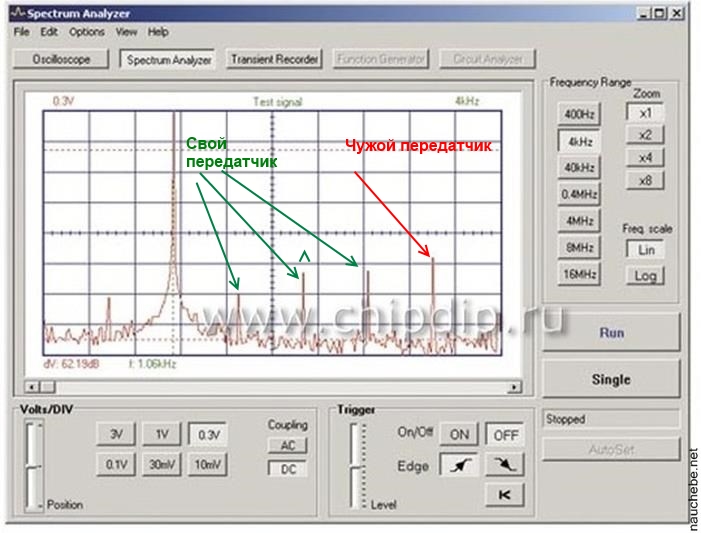Set frequency range to 16MHz
Screen dimensions: 701x533
point(579,274)
